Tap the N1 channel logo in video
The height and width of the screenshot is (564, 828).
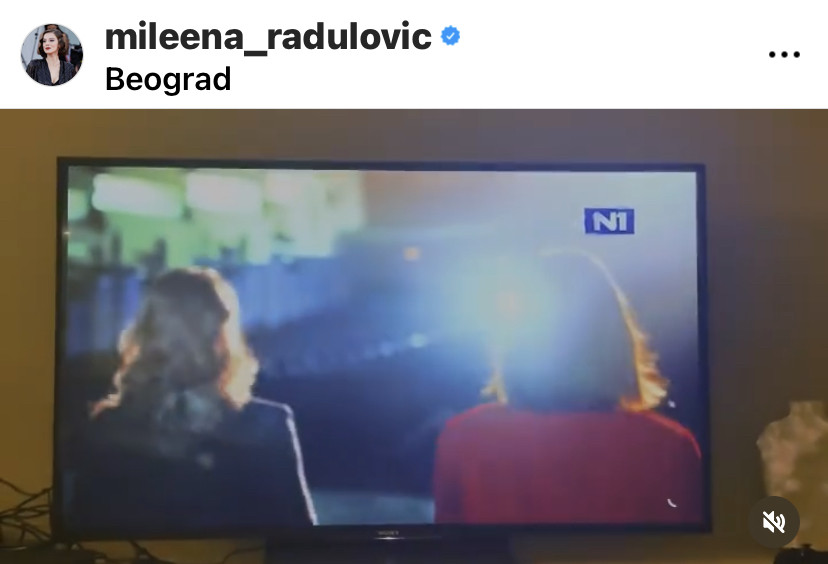tap(609, 221)
